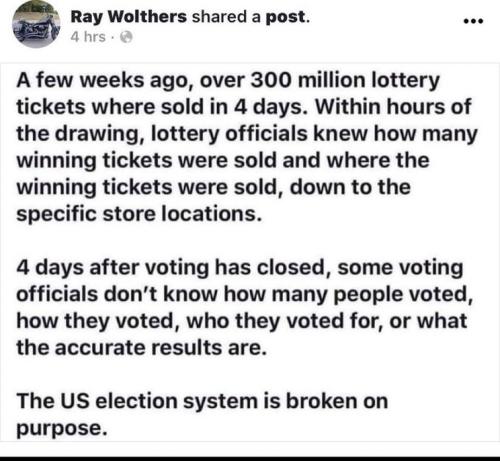Click the '4 hrs' timestamp

tap(88, 37)
